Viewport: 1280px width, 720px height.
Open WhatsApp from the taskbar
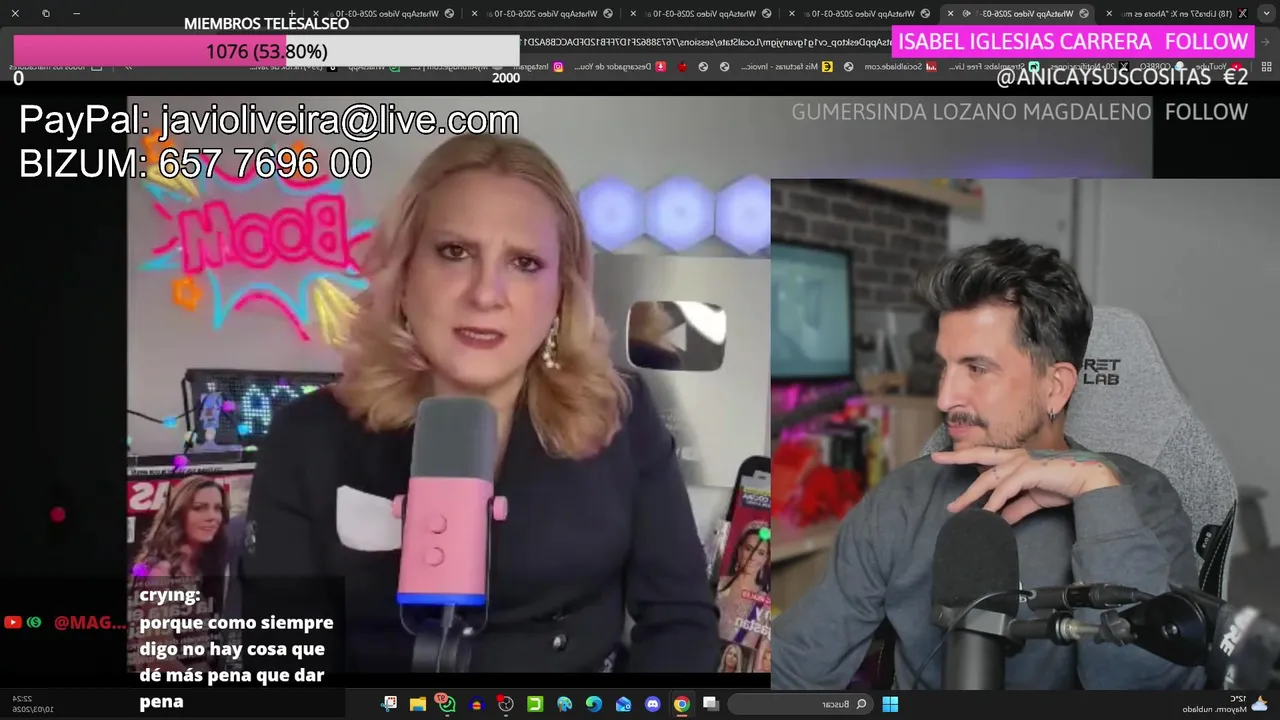coord(446,704)
